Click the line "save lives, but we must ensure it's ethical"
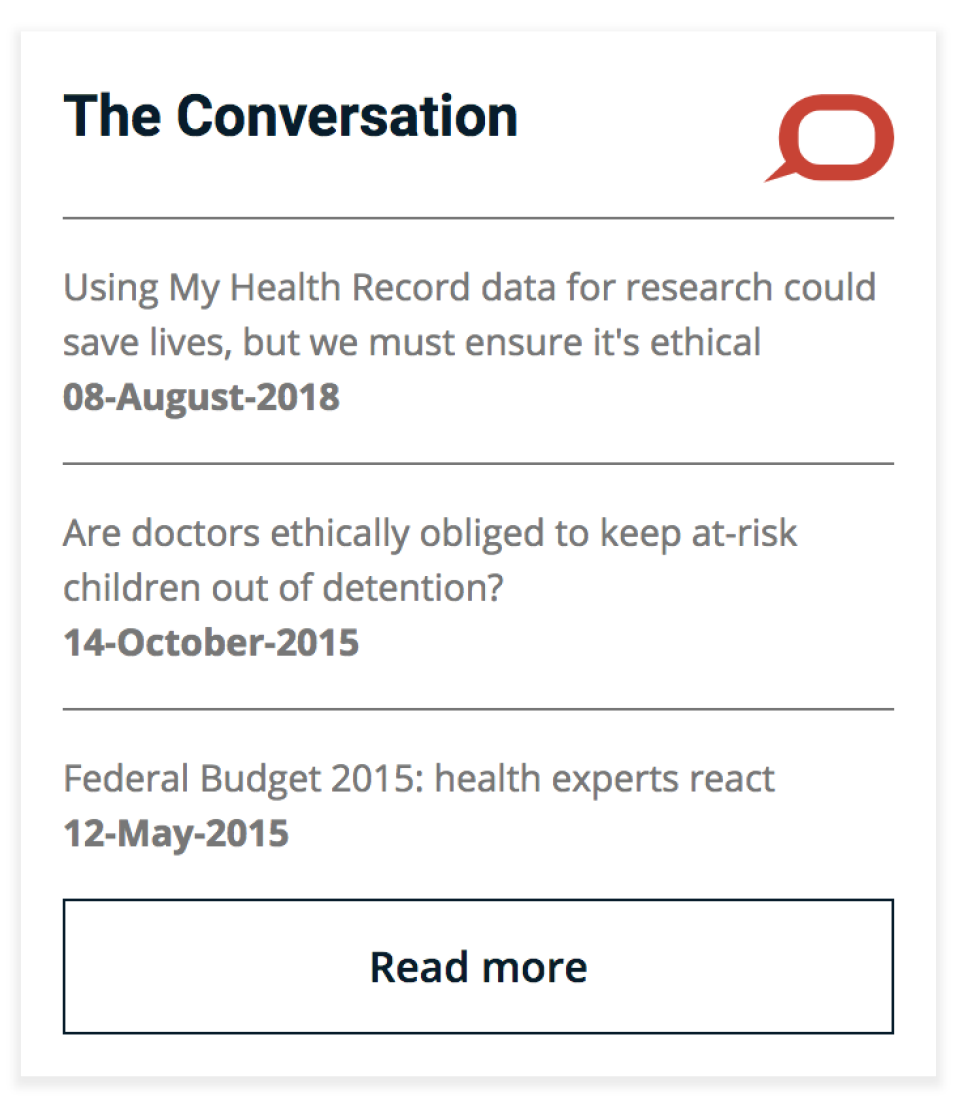This screenshot has width=970, height=1105. point(412,343)
